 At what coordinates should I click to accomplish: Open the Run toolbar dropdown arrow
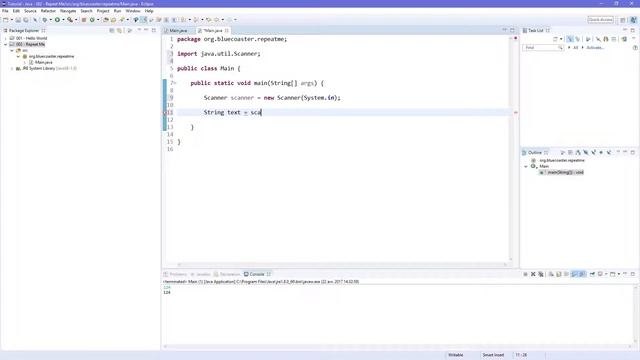click(x=63, y=20)
